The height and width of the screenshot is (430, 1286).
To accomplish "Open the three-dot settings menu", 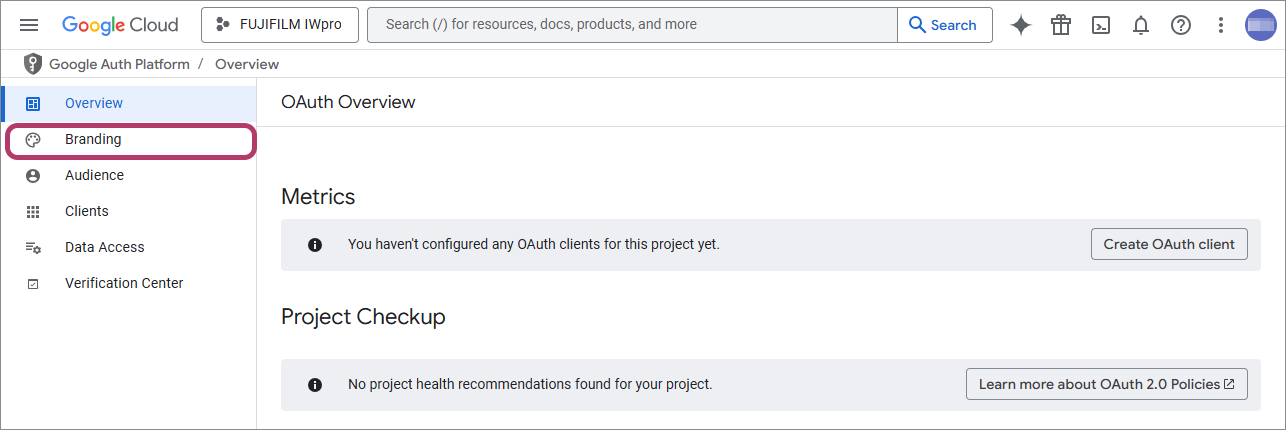I will [1221, 25].
